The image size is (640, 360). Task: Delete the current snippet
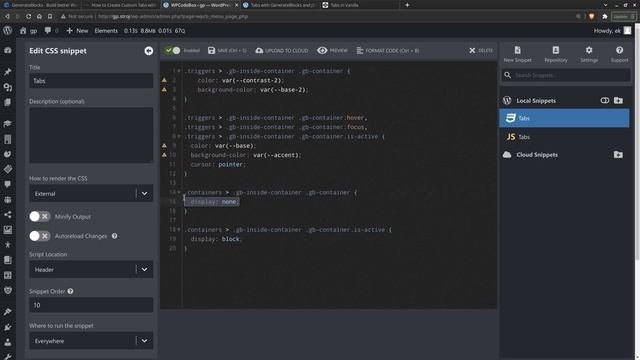481,50
